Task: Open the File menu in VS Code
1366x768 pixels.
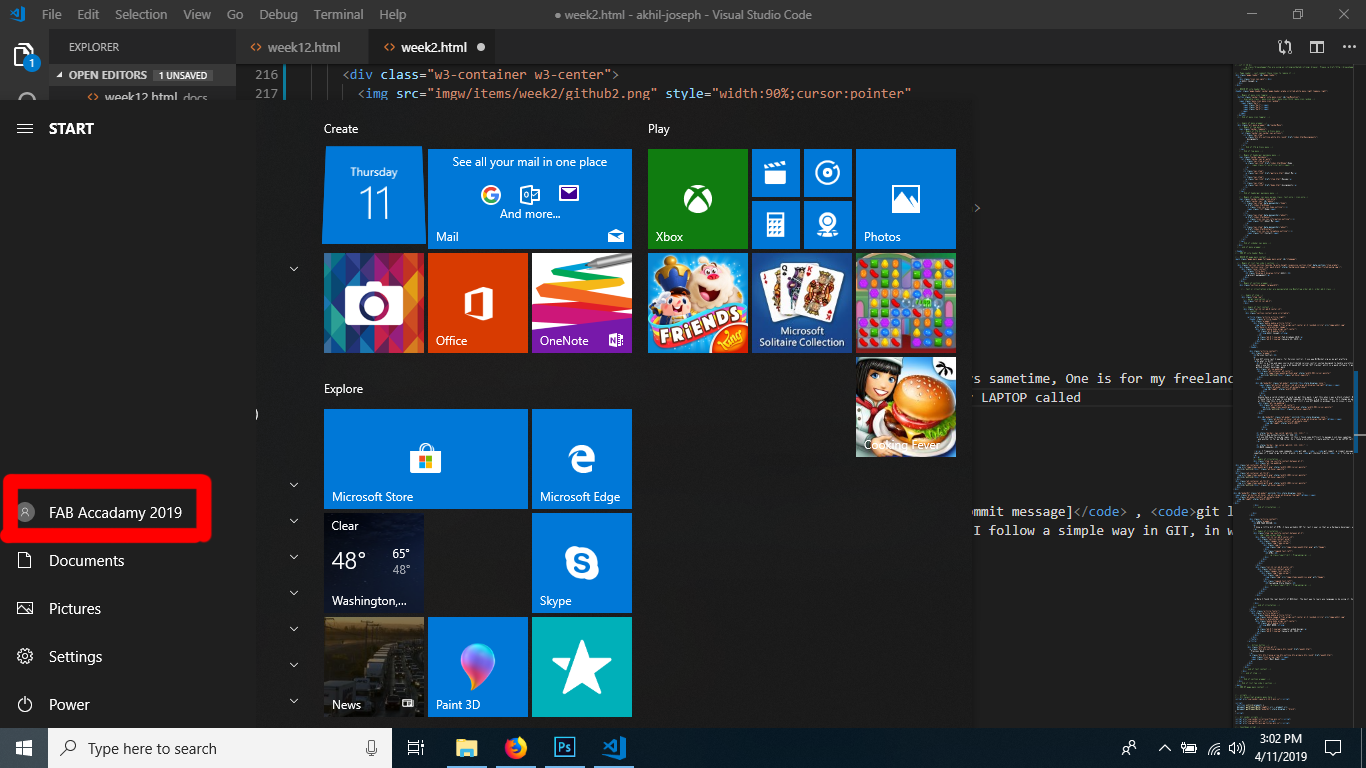Action: pyautogui.click(x=52, y=15)
